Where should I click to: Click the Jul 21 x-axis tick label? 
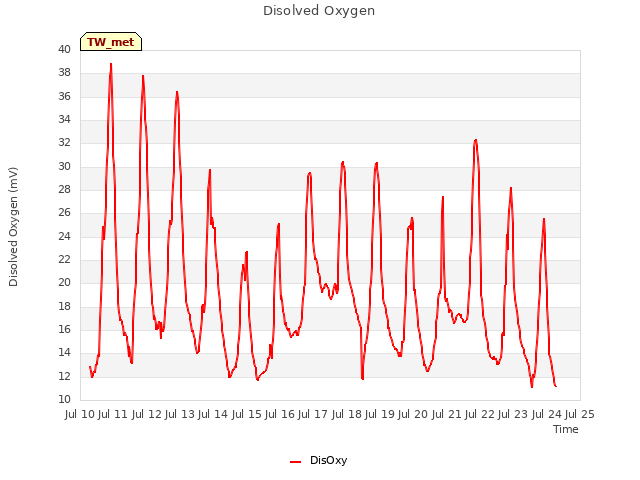[x=447, y=414]
